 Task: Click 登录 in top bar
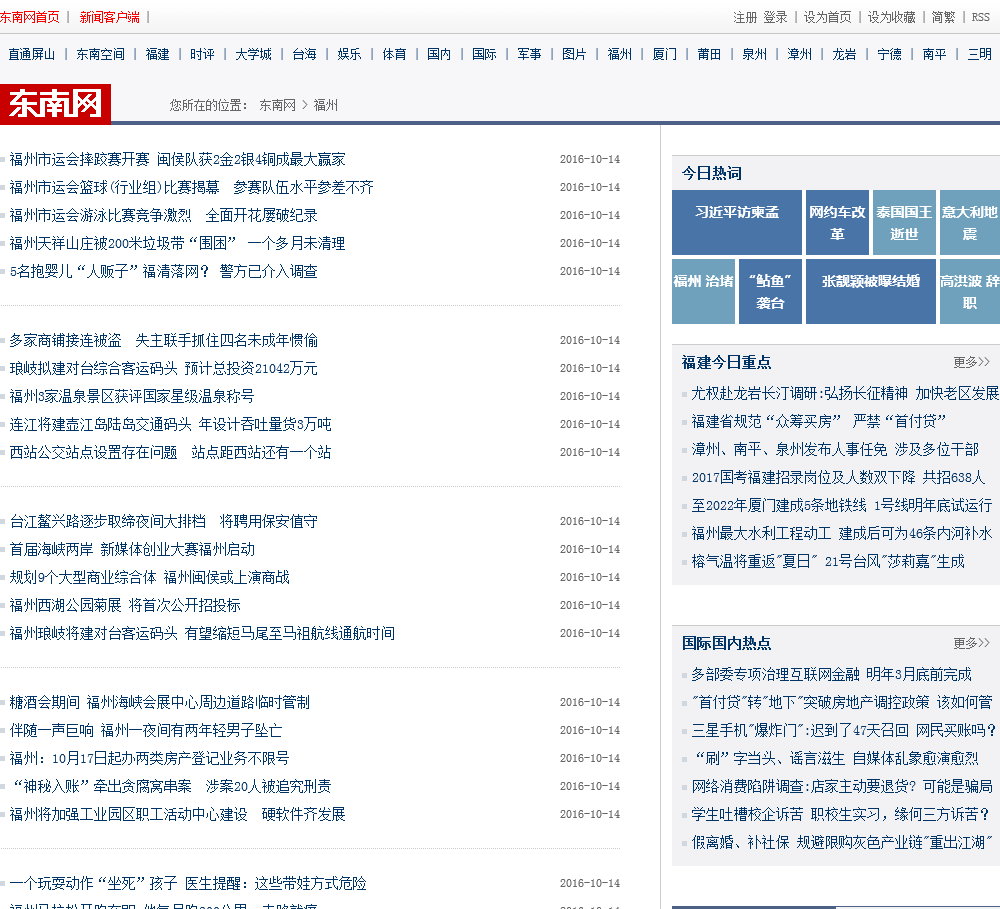pos(776,17)
